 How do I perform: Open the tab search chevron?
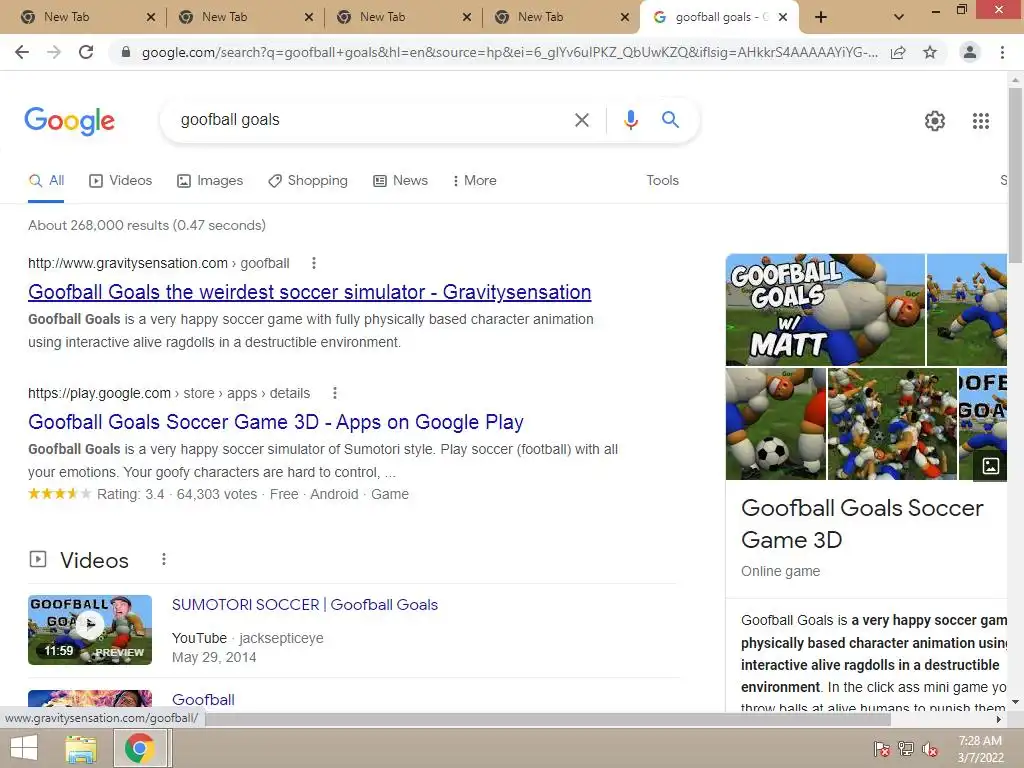[899, 17]
